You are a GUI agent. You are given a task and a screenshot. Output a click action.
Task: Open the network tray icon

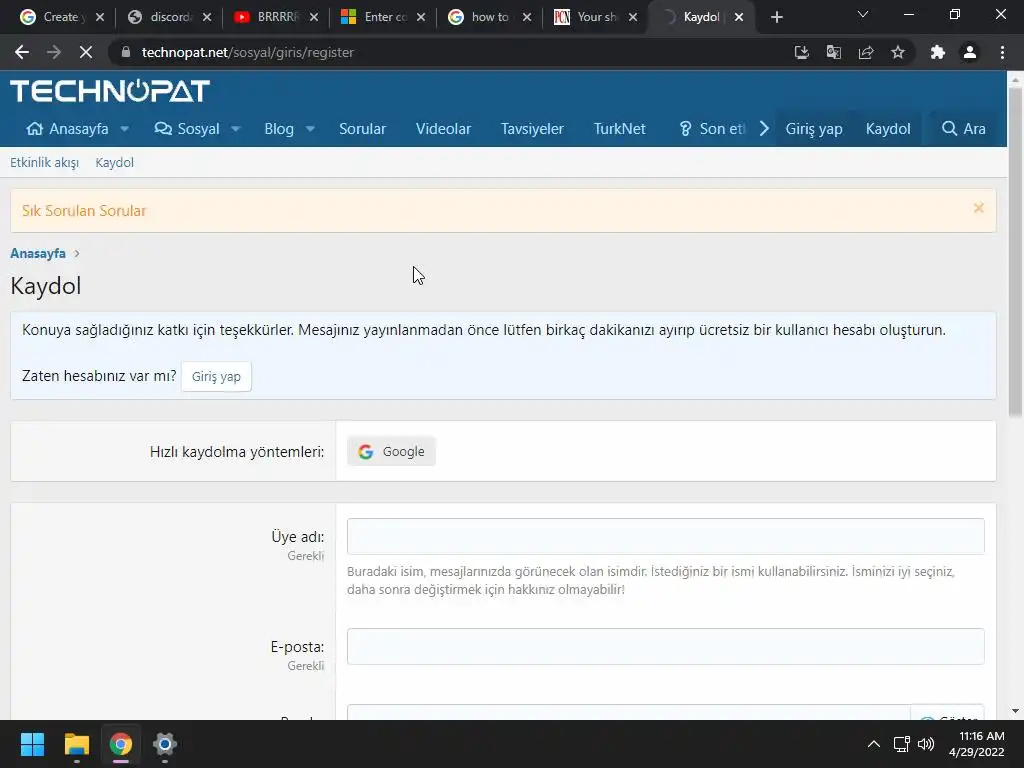902,744
